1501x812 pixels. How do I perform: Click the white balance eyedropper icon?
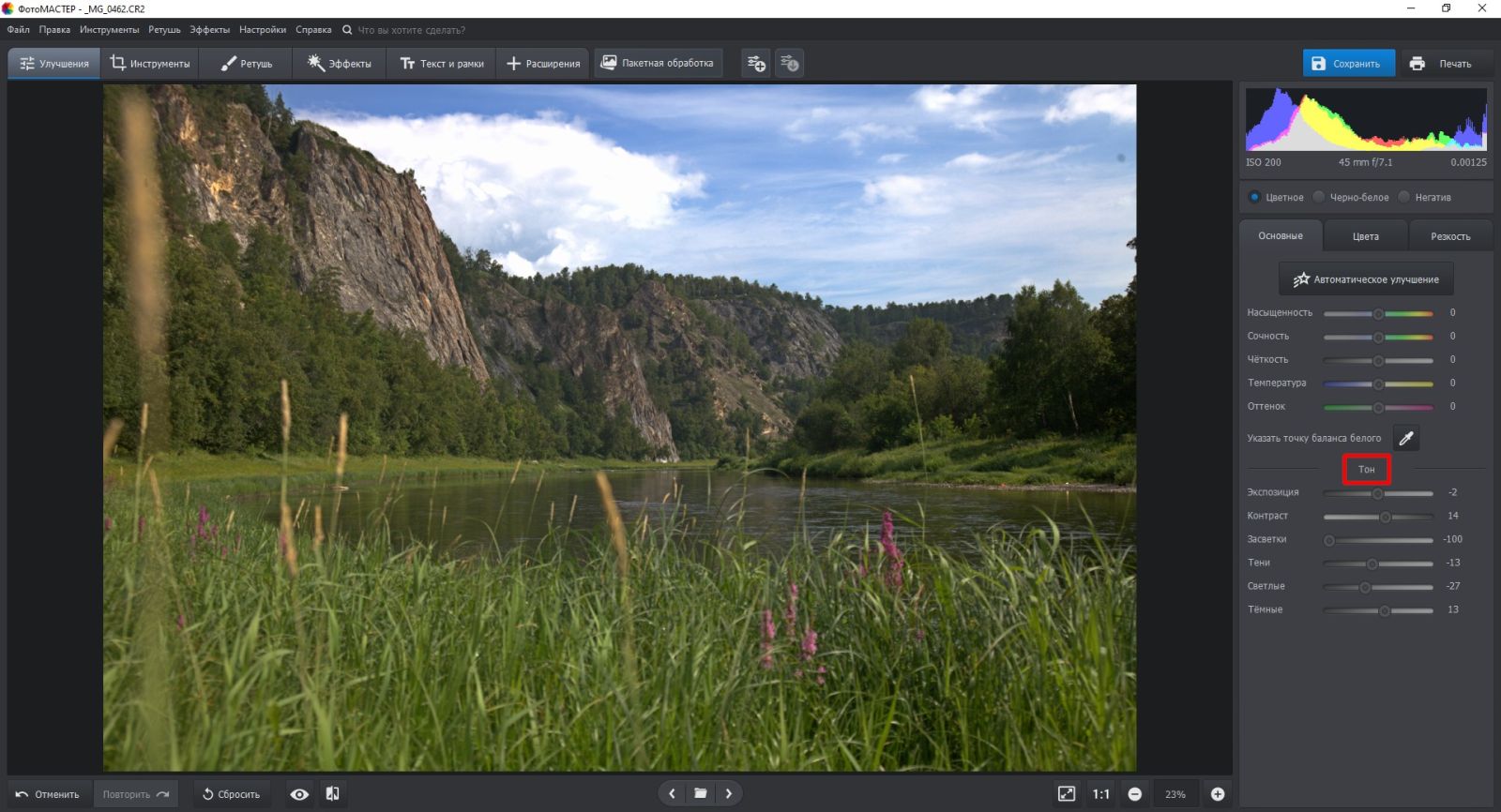[x=1405, y=438]
